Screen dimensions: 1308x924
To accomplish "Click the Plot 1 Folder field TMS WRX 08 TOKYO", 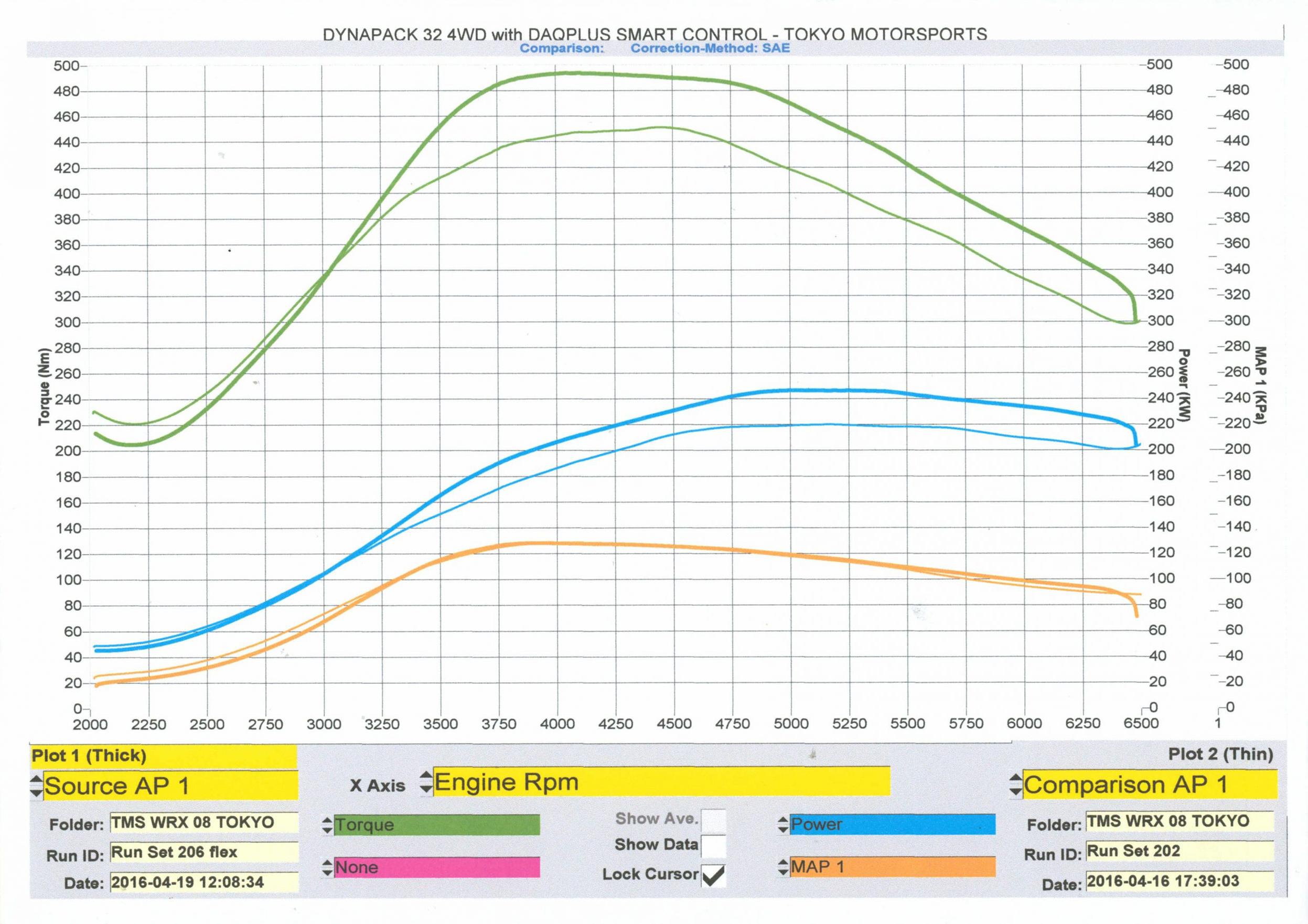I will tap(203, 823).
